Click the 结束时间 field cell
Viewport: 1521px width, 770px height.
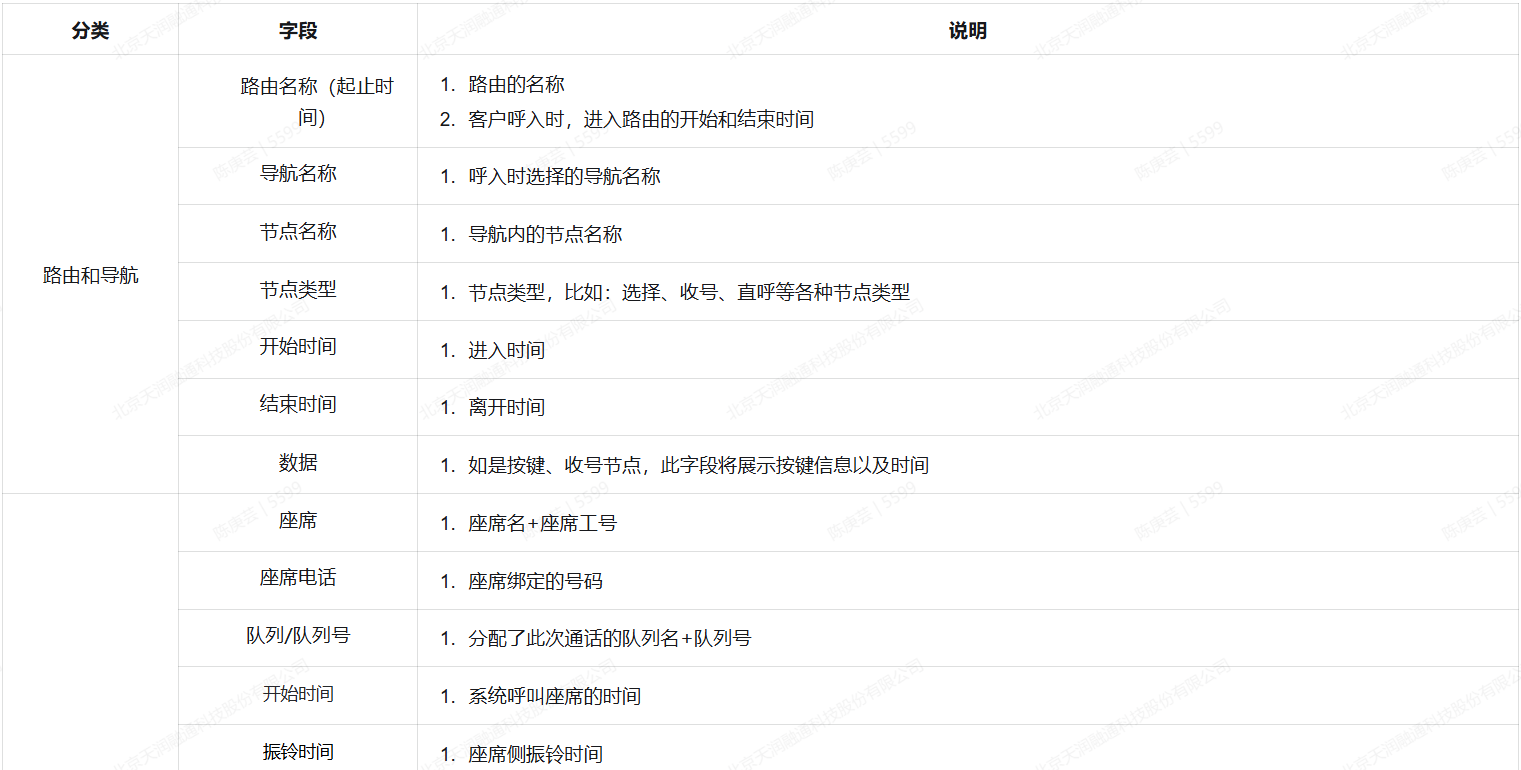click(298, 405)
